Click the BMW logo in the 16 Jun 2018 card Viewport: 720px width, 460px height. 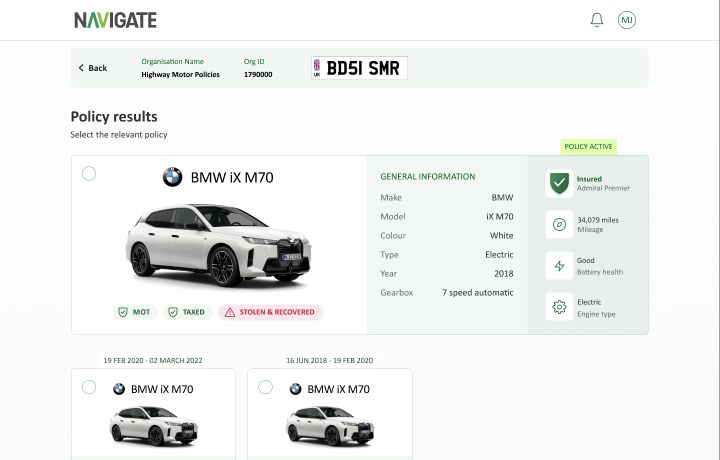[295, 389]
